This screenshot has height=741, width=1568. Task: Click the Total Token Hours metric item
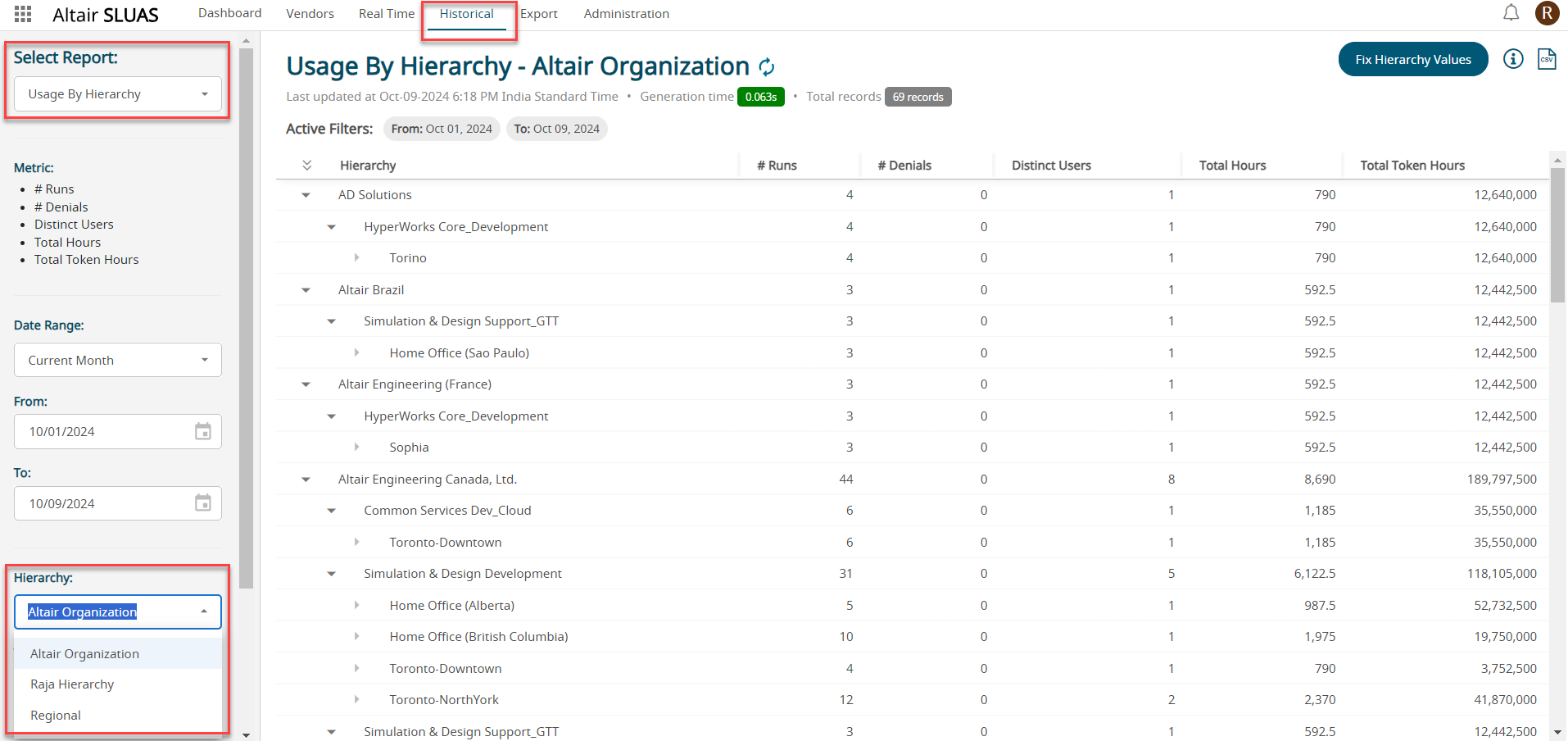tap(87, 260)
